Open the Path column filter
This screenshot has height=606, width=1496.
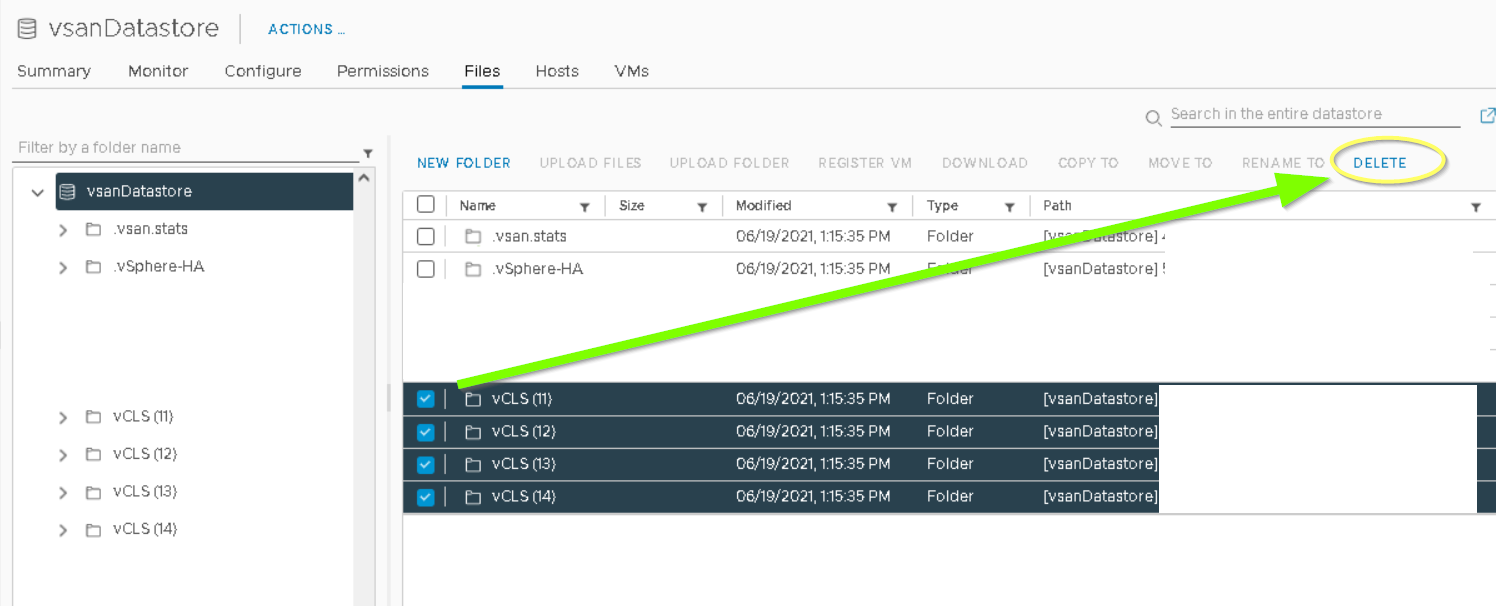(x=1476, y=207)
